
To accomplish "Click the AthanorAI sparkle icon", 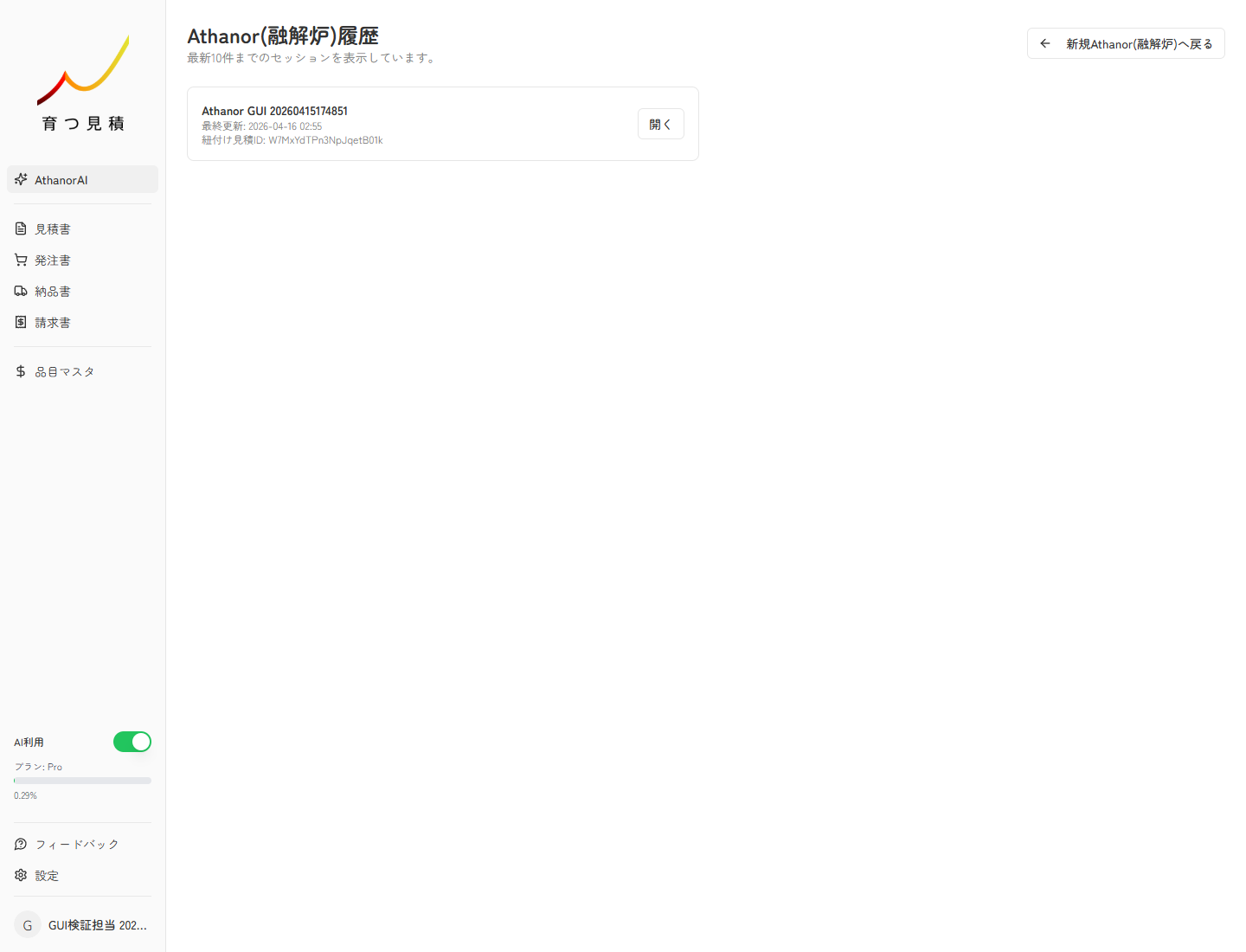I will tap(21, 179).
